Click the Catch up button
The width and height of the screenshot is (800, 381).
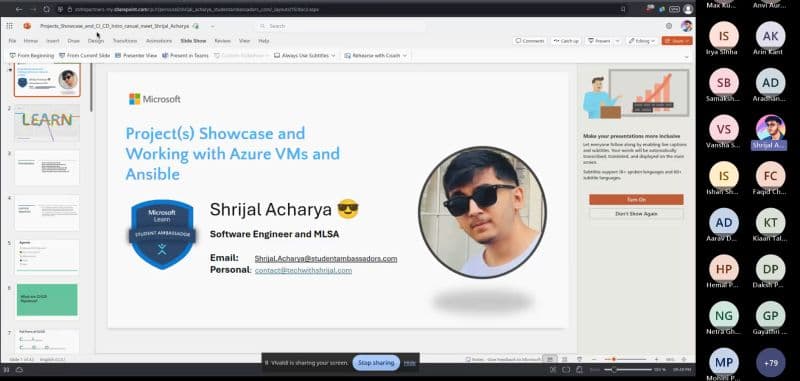pos(566,41)
